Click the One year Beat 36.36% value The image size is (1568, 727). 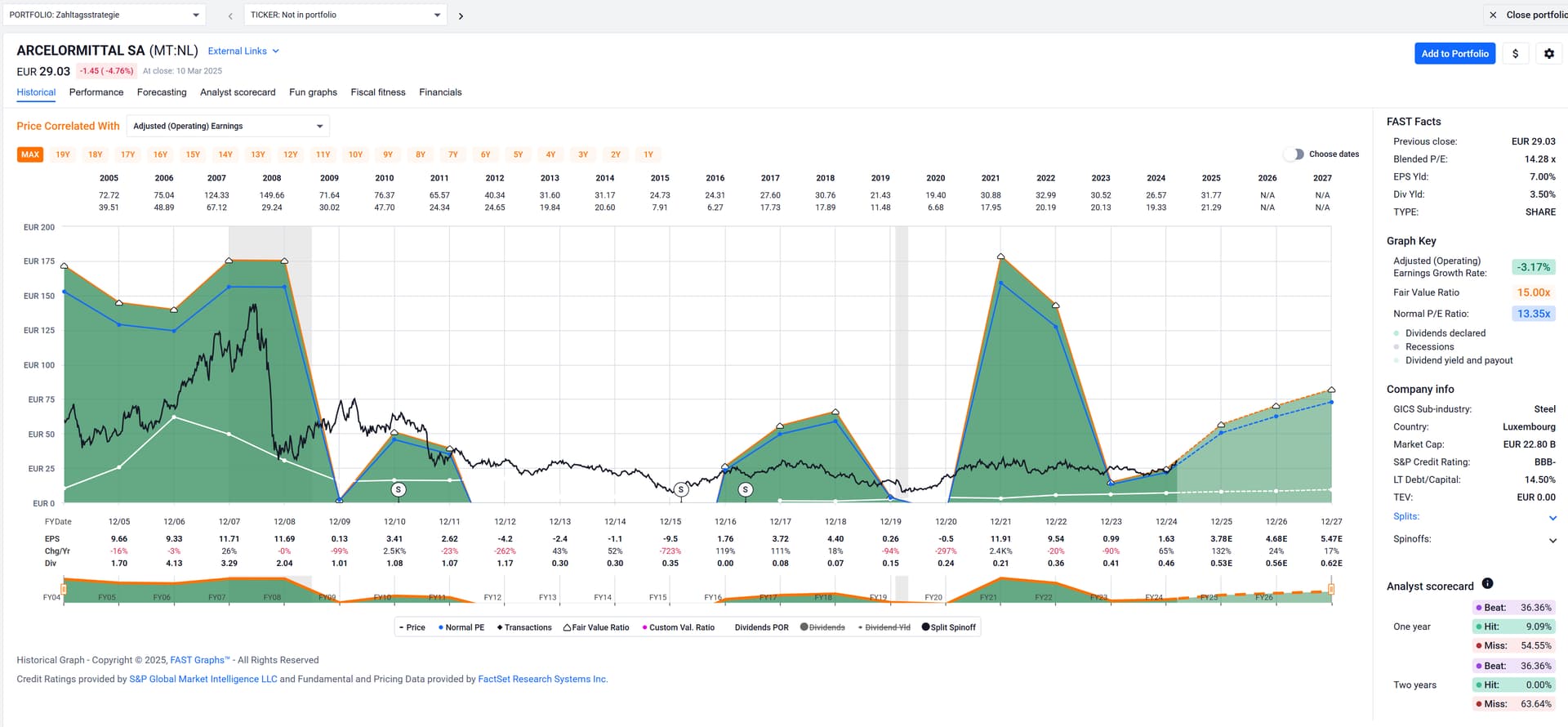coord(1535,608)
